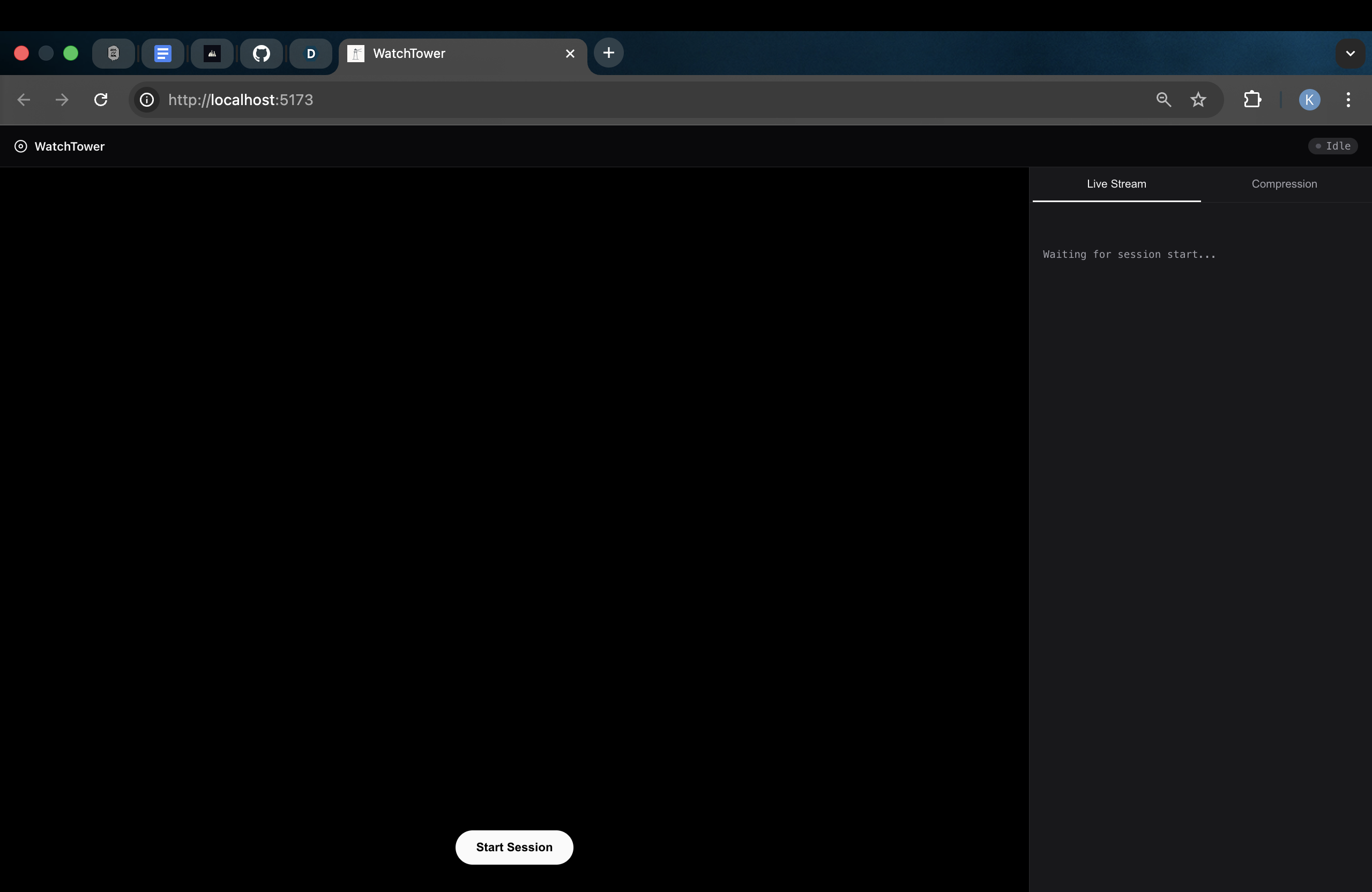
Task: Open Chrome three-dot menu
Action: pos(1348,100)
